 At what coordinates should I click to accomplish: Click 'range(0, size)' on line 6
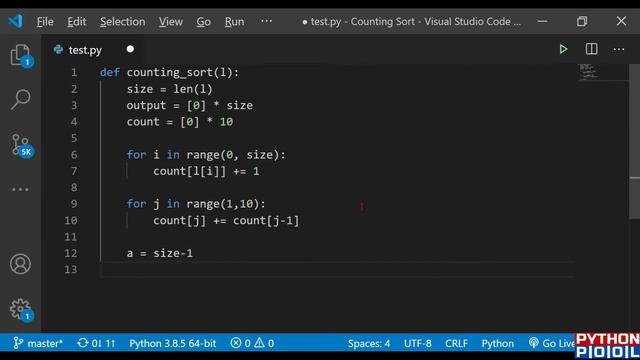point(233,155)
